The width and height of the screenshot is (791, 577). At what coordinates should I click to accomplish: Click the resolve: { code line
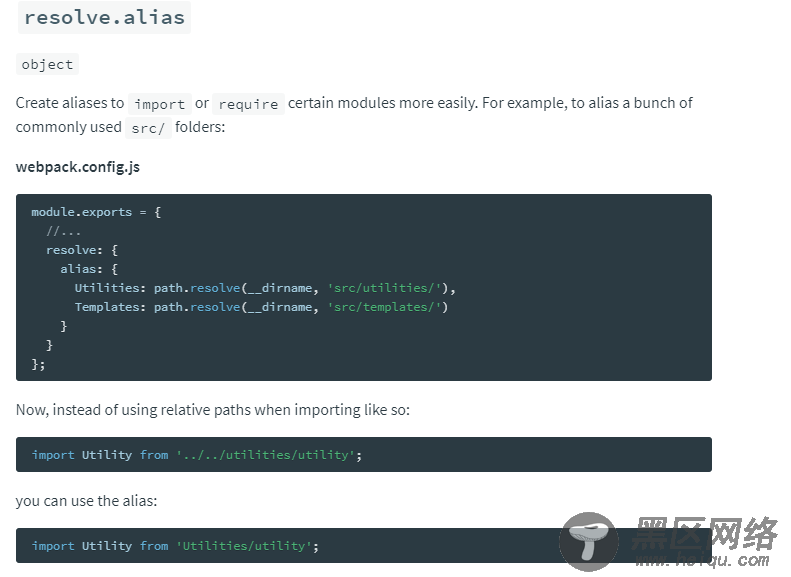(x=82, y=250)
